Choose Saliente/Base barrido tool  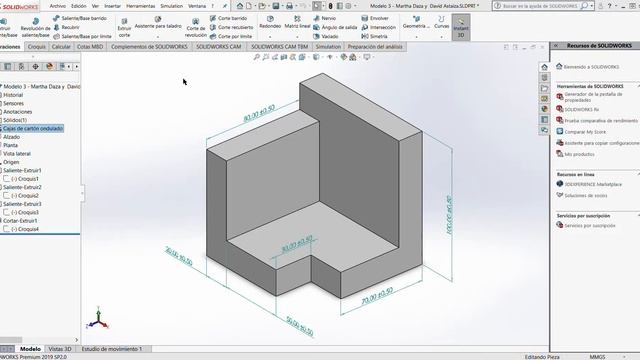pyautogui.click(x=80, y=18)
